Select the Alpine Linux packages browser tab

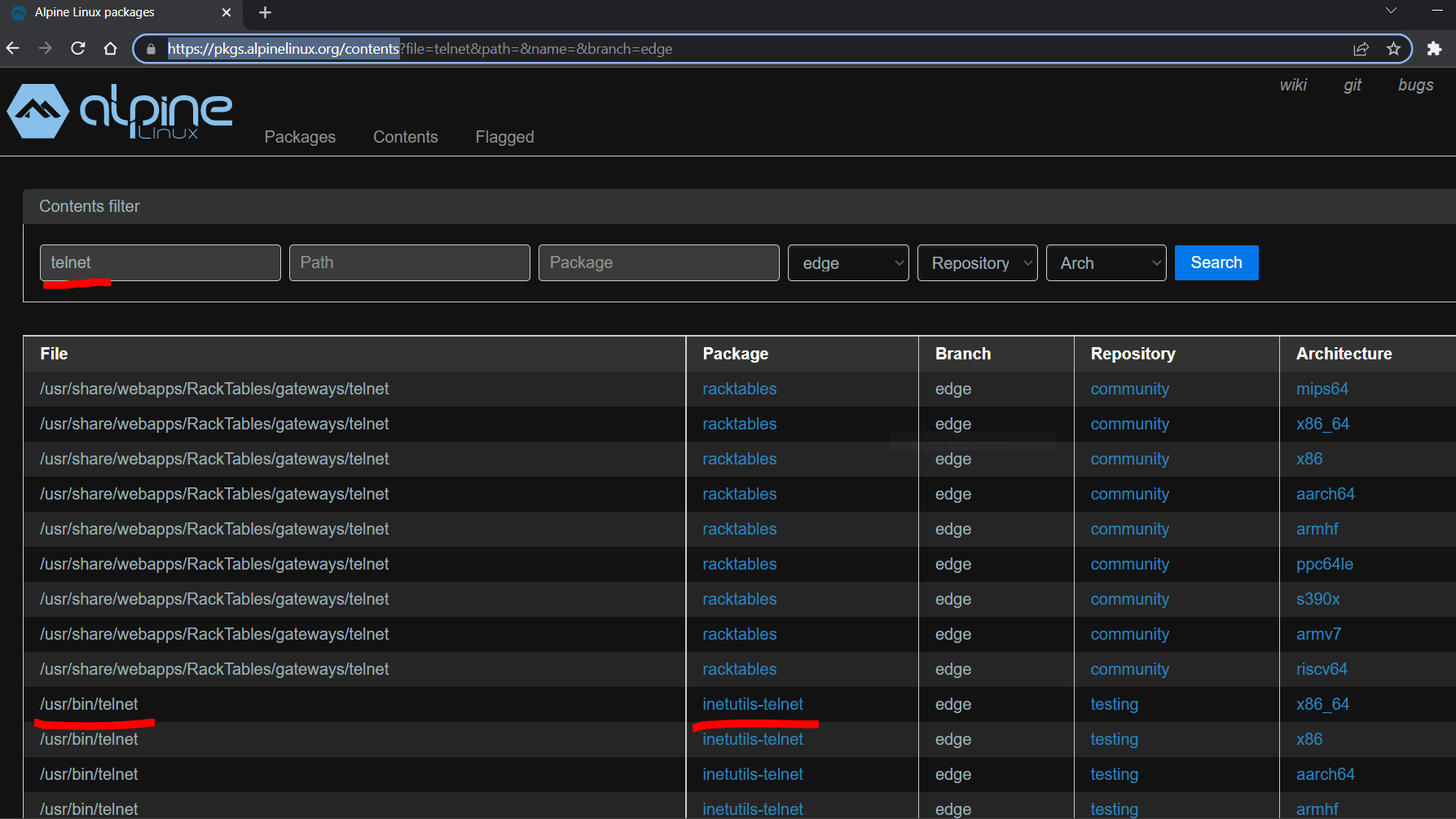[x=122, y=12]
